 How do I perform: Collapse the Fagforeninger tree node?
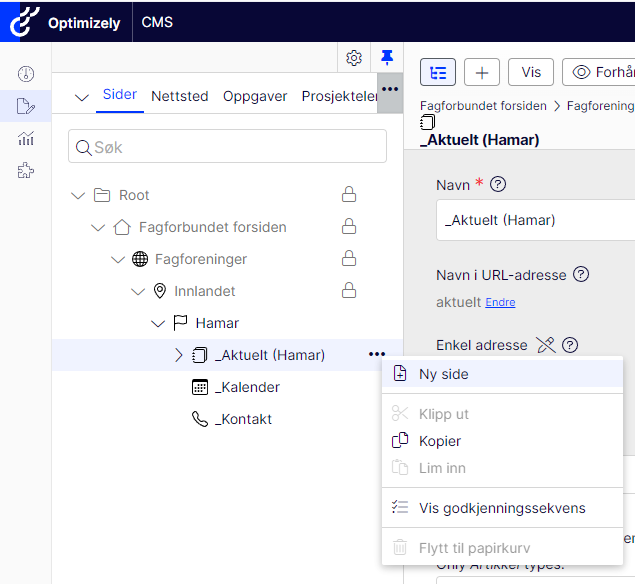[118, 259]
